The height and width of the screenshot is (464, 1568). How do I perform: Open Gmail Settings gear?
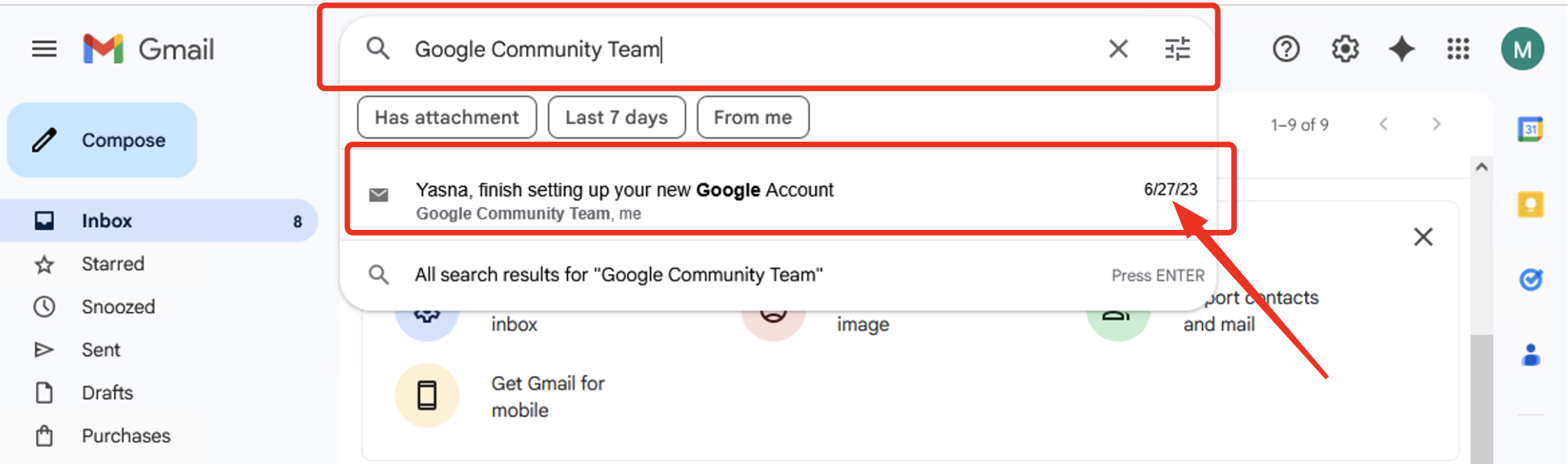(1345, 49)
